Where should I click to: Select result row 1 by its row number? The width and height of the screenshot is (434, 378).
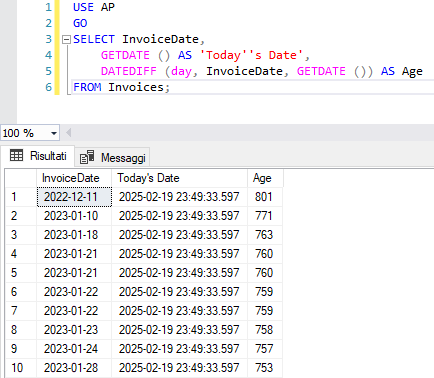pyautogui.click(x=21, y=197)
